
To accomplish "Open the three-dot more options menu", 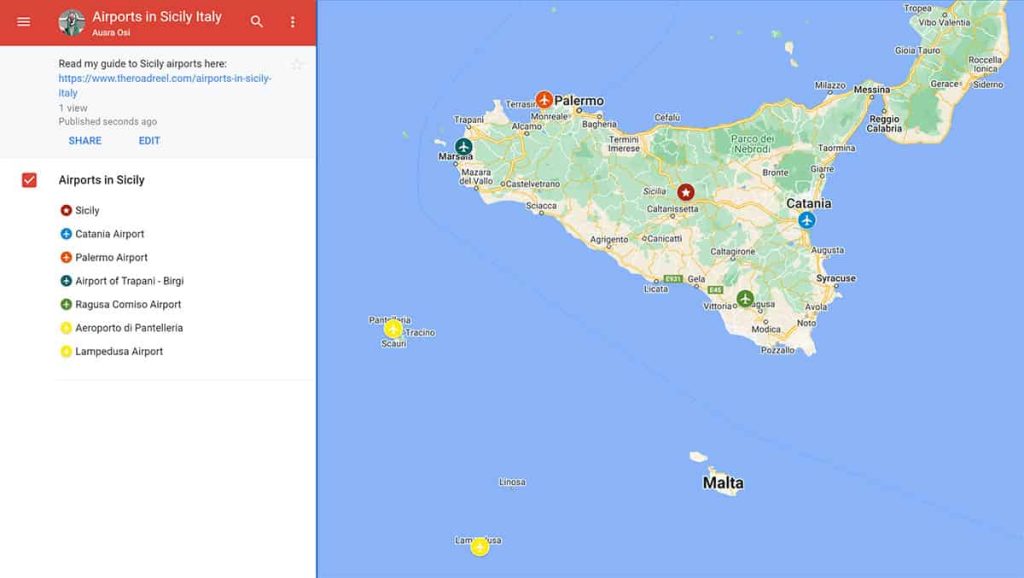I will [x=293, y=22].
